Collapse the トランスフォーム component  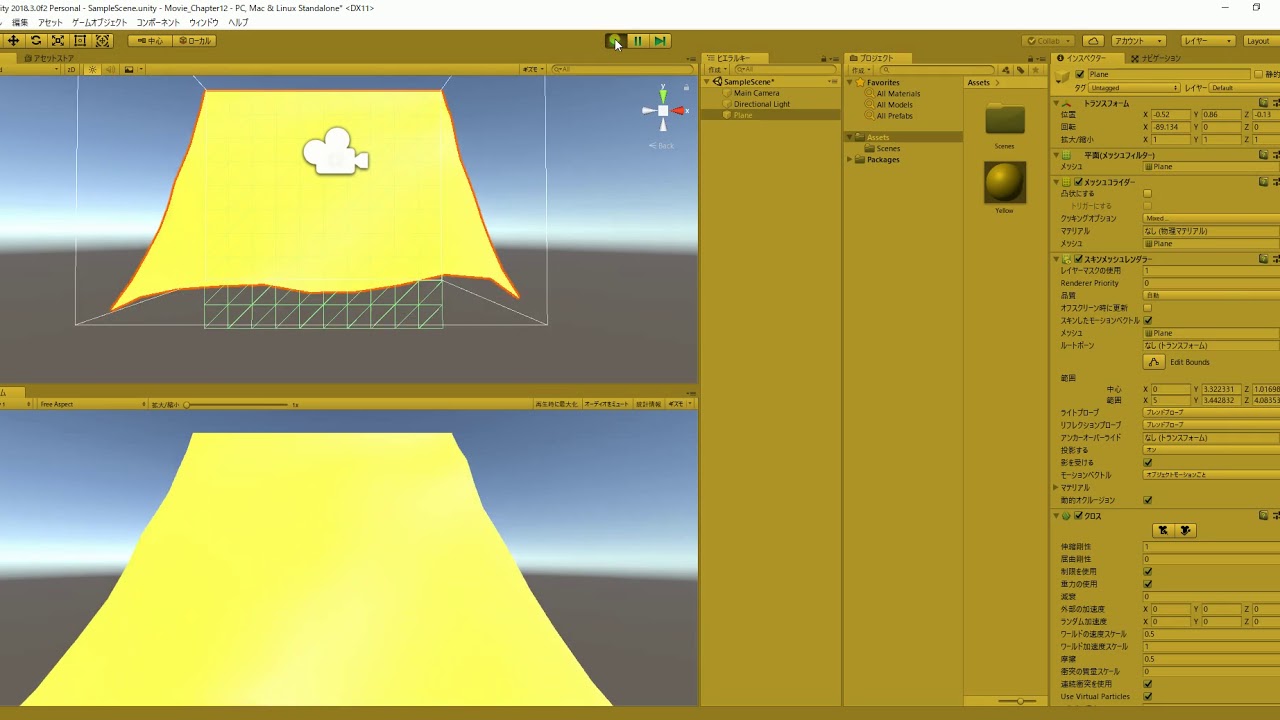(1057, 103)
